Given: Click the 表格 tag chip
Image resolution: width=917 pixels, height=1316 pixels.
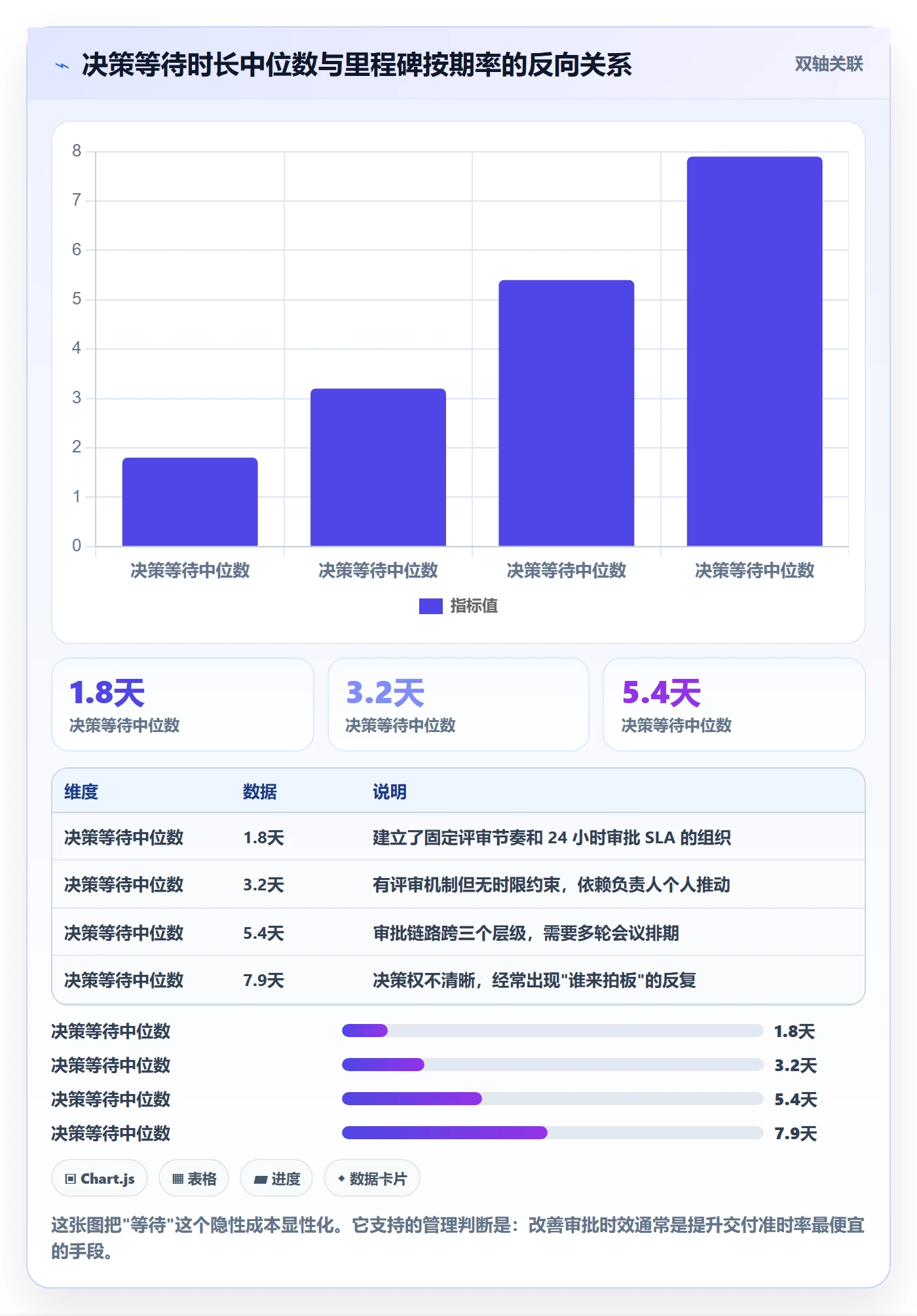Looking at the screenshot, I should coord(194,1179).
